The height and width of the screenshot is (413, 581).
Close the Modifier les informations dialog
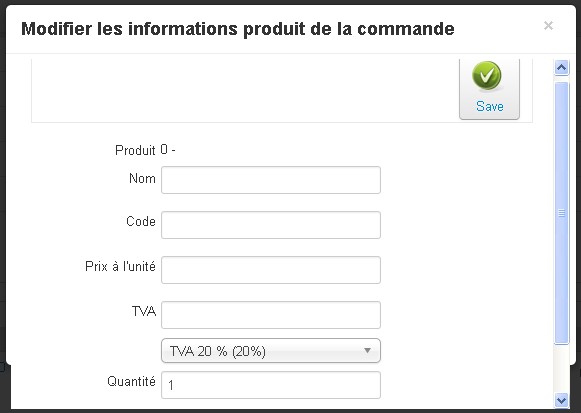click(548, 26)
